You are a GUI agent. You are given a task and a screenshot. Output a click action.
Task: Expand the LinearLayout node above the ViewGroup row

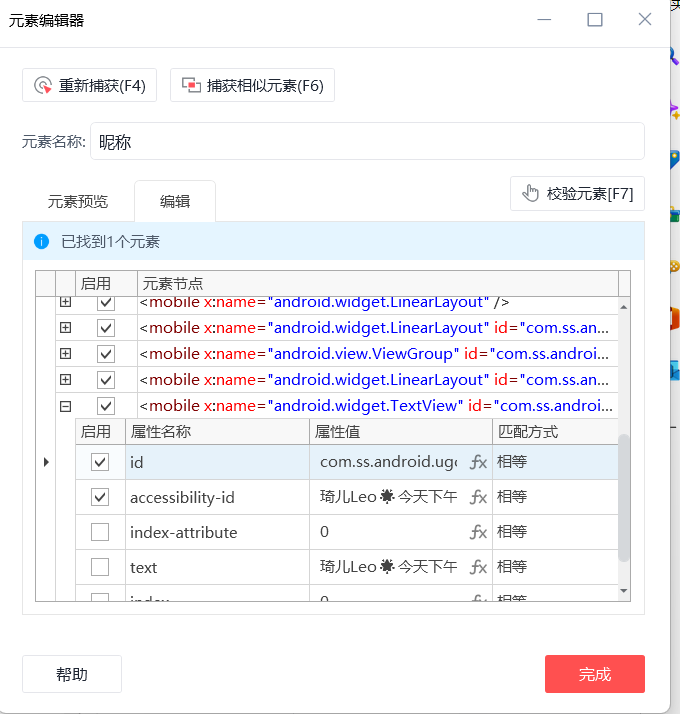[x=66, y=328]
